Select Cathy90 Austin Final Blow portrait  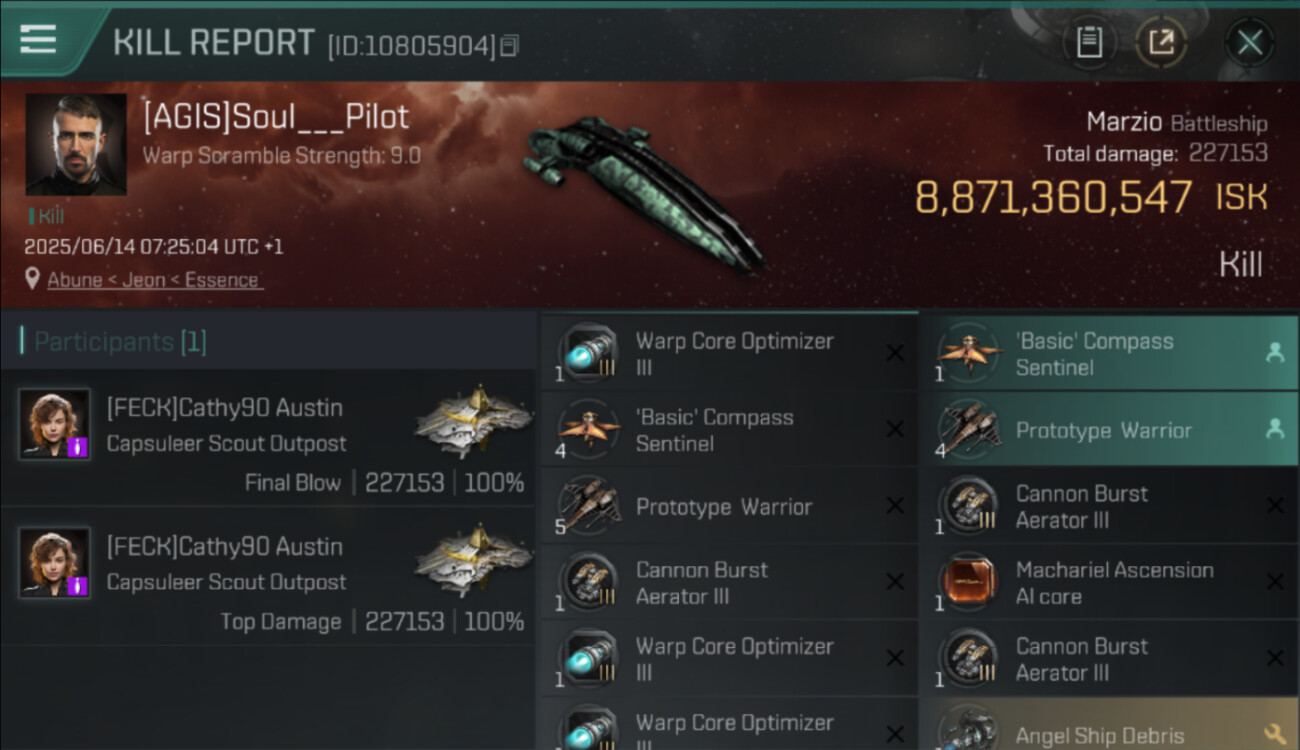tap(55, 424)
